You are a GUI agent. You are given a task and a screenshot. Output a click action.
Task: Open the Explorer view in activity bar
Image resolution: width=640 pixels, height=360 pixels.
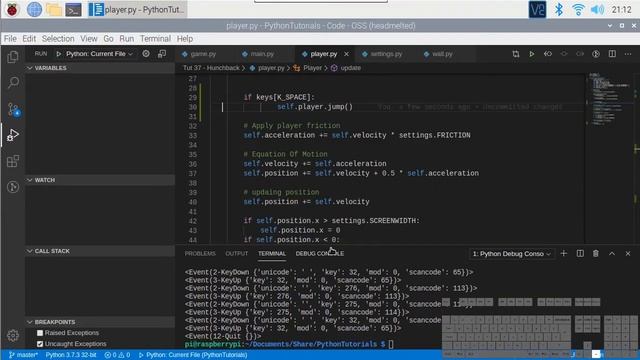13,57
